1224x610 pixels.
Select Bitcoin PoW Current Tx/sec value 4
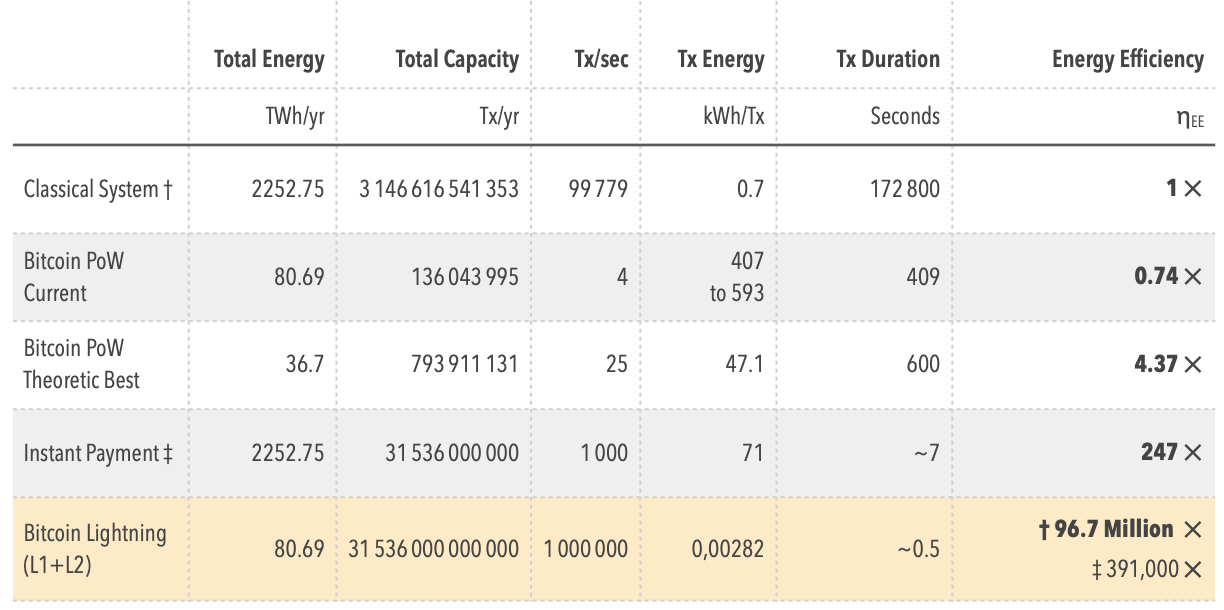(622, 277)
